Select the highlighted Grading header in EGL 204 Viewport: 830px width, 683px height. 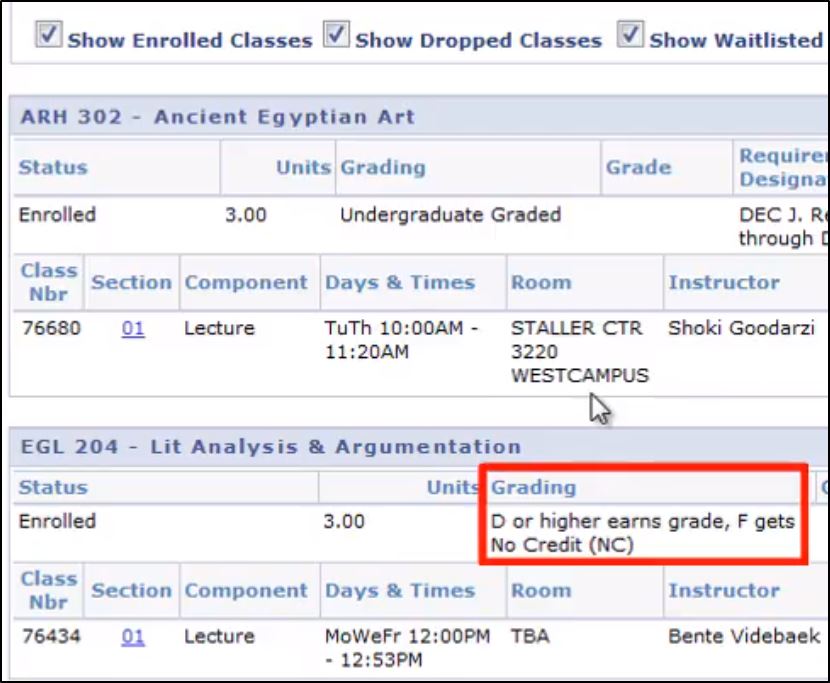[533, 488]
